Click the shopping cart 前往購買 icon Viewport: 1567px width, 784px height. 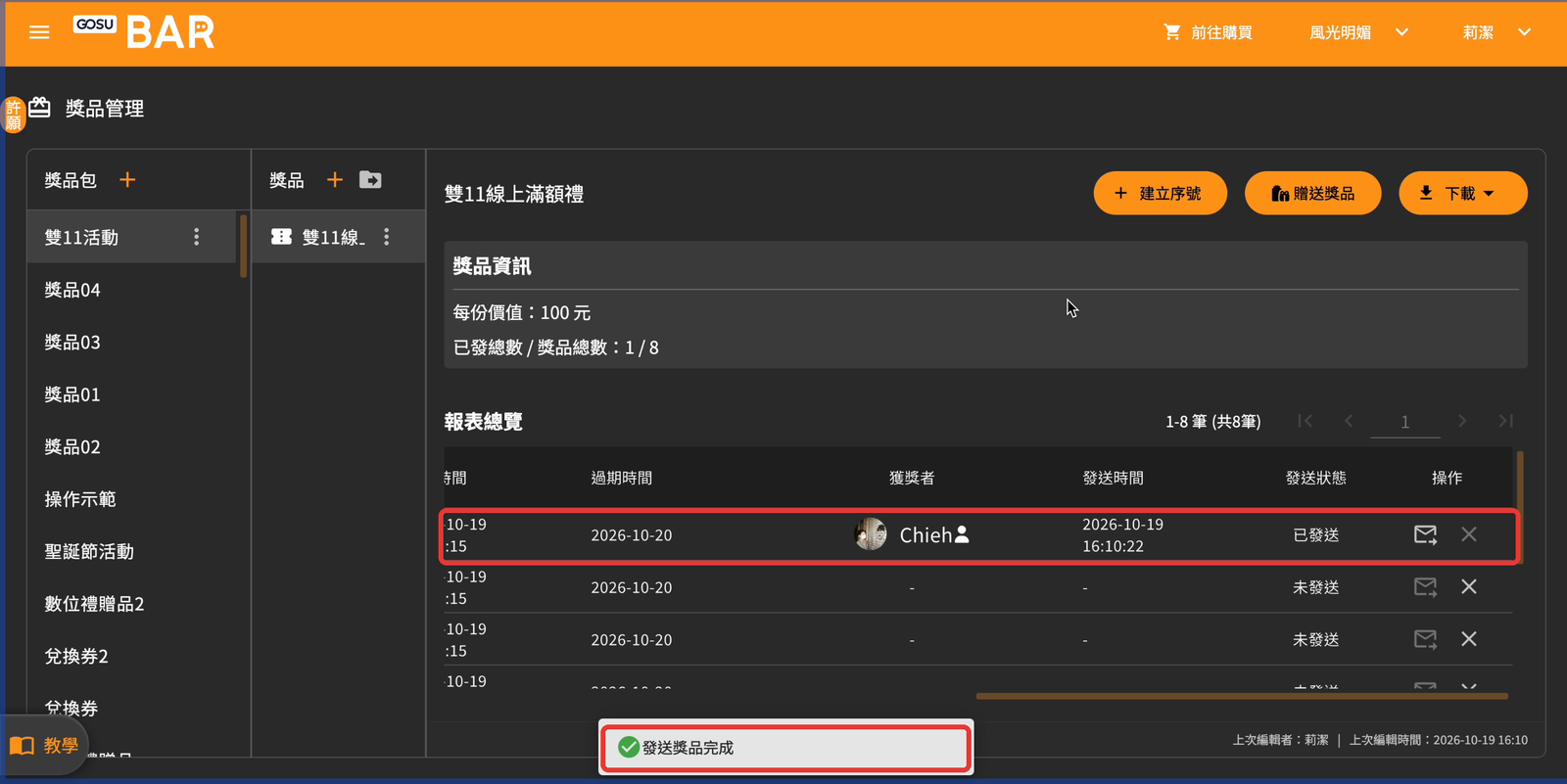pos(1171,32)
